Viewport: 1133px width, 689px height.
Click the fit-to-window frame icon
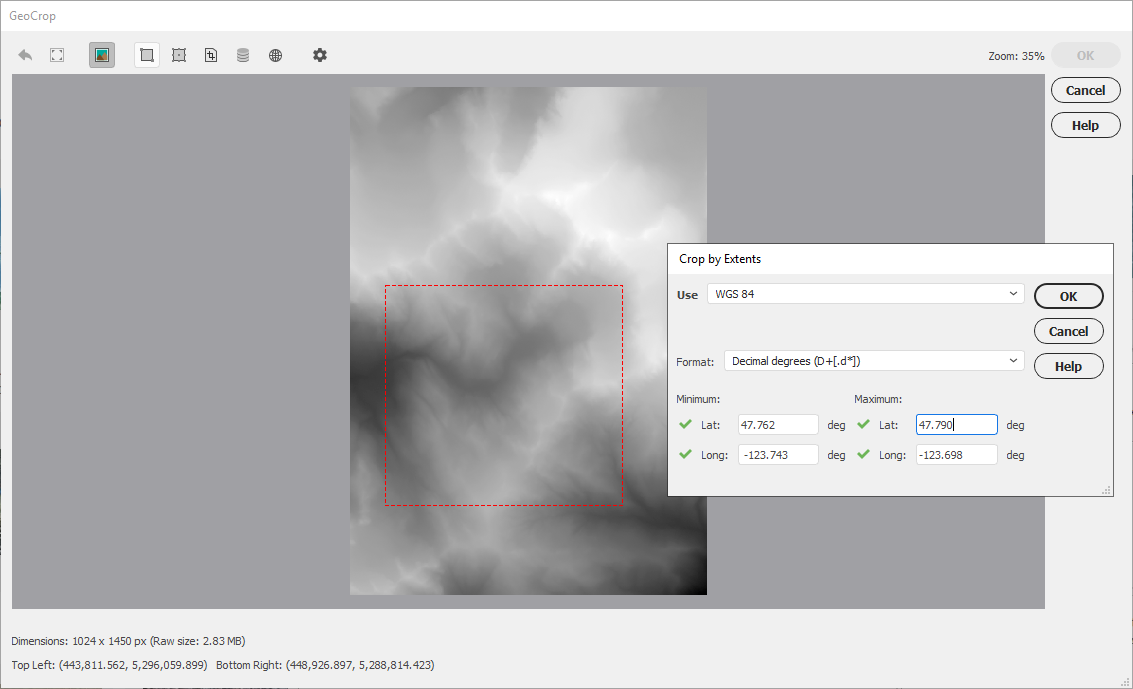57,55
